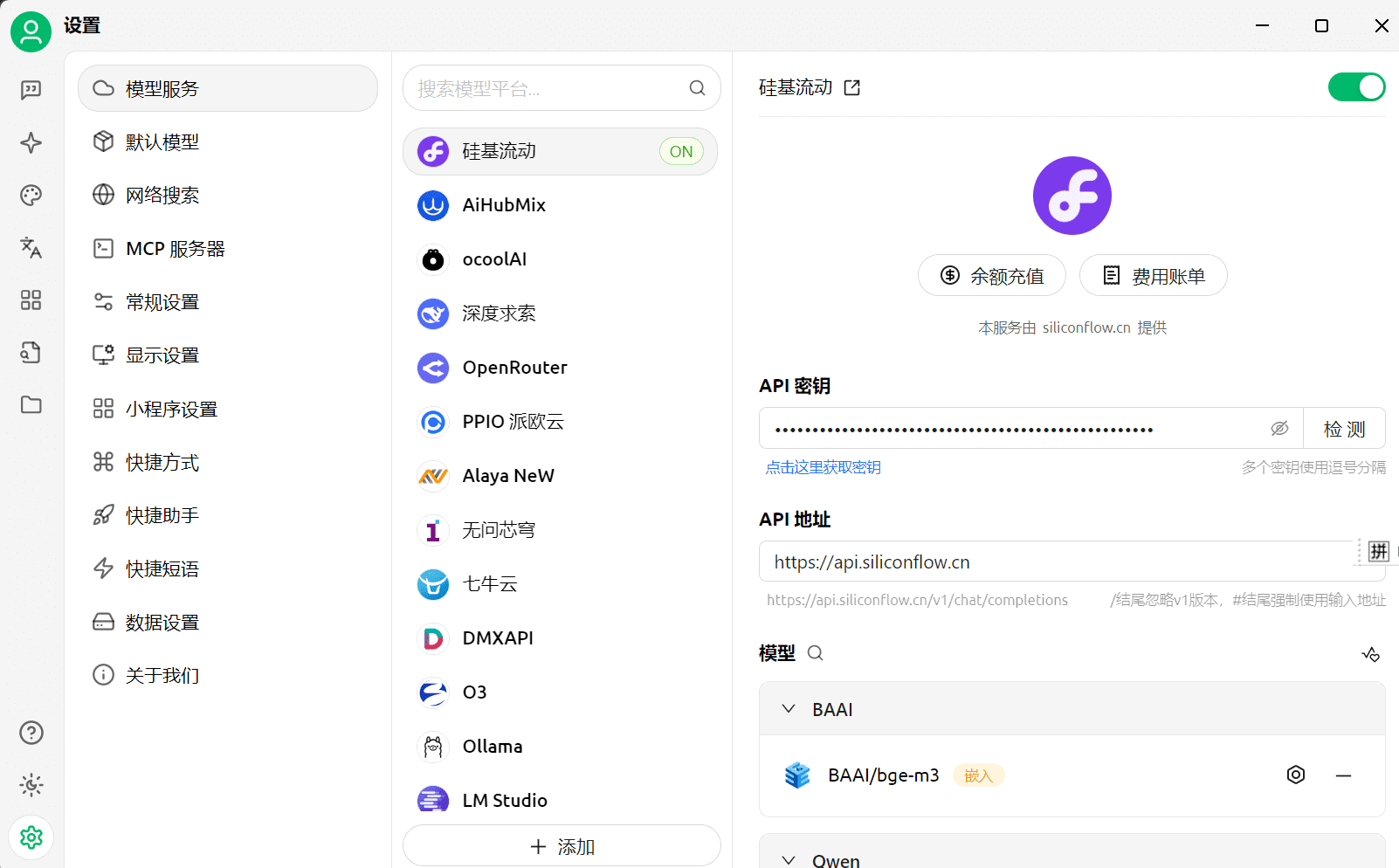The height and width of the screenshot is (868, 1399).
Task: Open the paintings palette icon
Action: point(31,195)
